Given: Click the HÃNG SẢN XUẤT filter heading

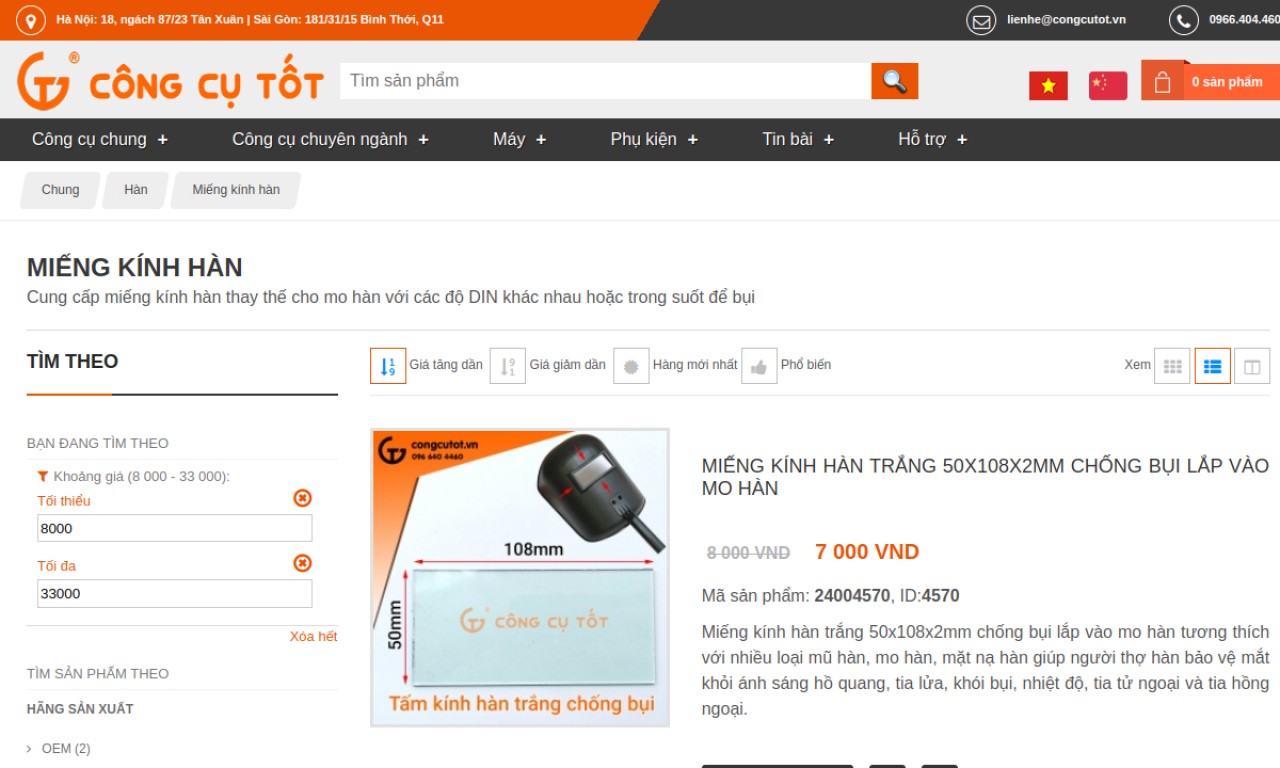Looking at the screenshot, I should (80, 709).
